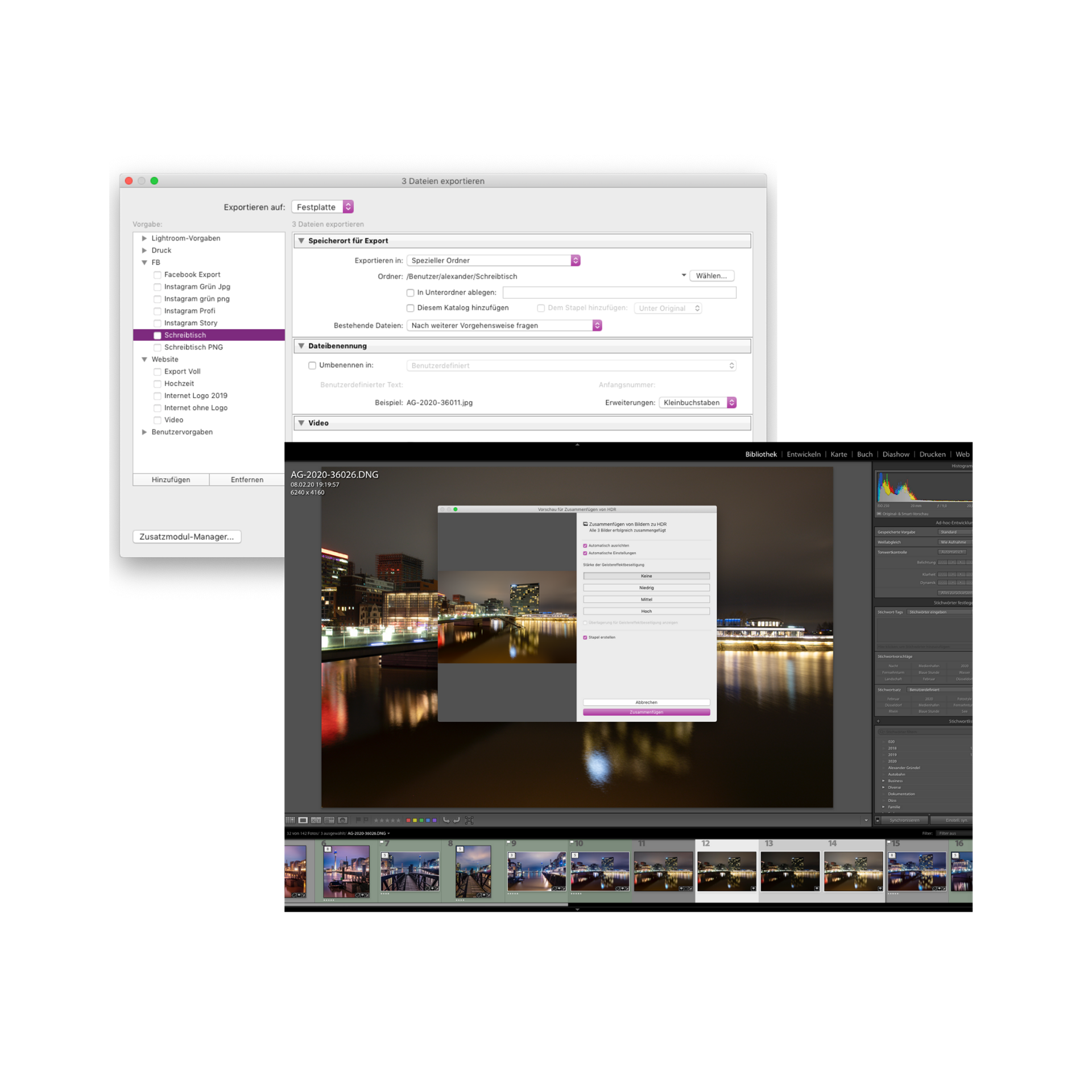
Task: Collapse the FB preset folder
Action: click(x=144, y=263)
